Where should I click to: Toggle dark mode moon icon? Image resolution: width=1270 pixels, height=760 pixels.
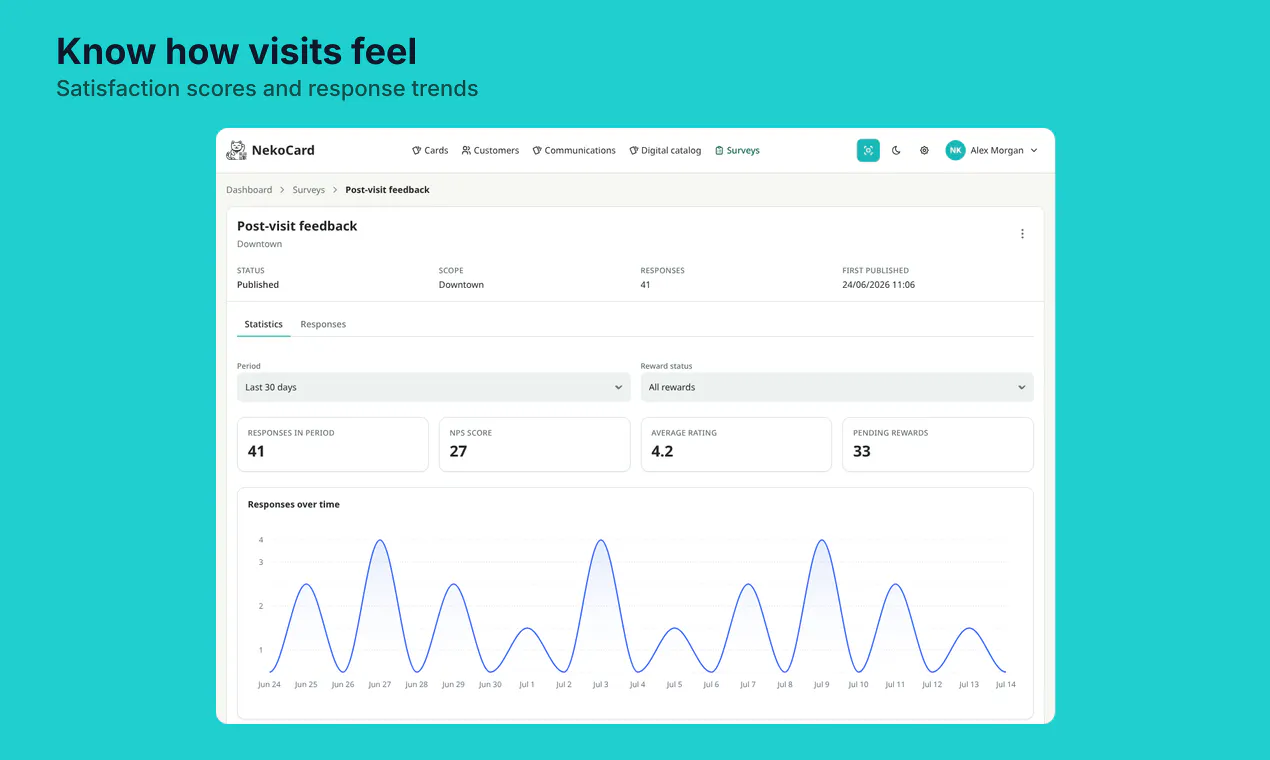click(896, 151)
